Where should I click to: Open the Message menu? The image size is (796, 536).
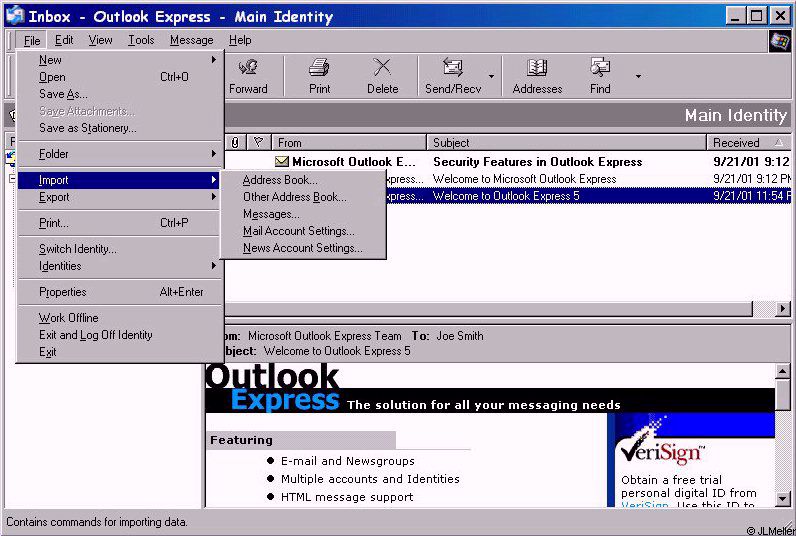pyautogui.click(x=191, y=40)
